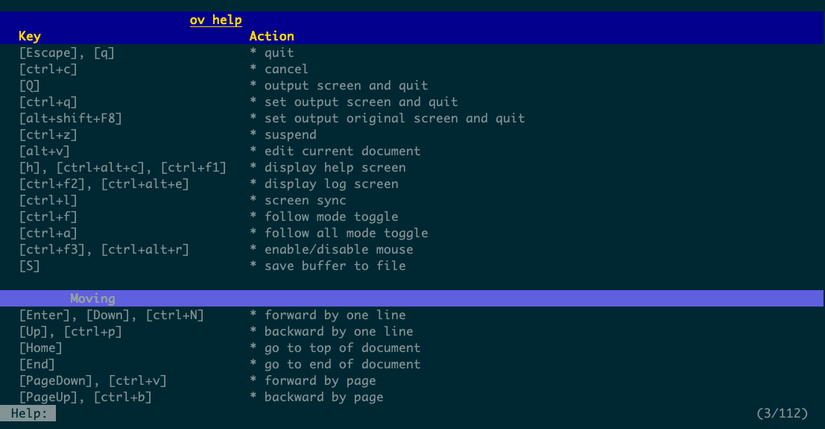The image size is (825, 429).
Task: Click 'enable/disable mouse' action line
Action: tap(338, 249)
